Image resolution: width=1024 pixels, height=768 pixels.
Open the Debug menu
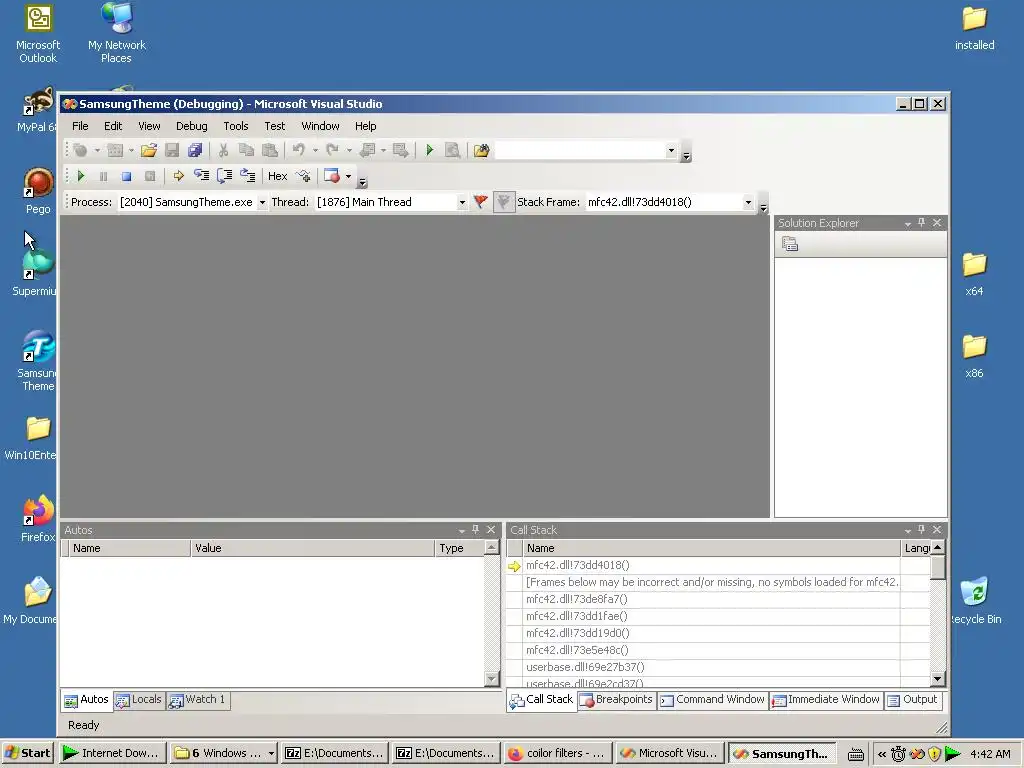tap(191, 126)
